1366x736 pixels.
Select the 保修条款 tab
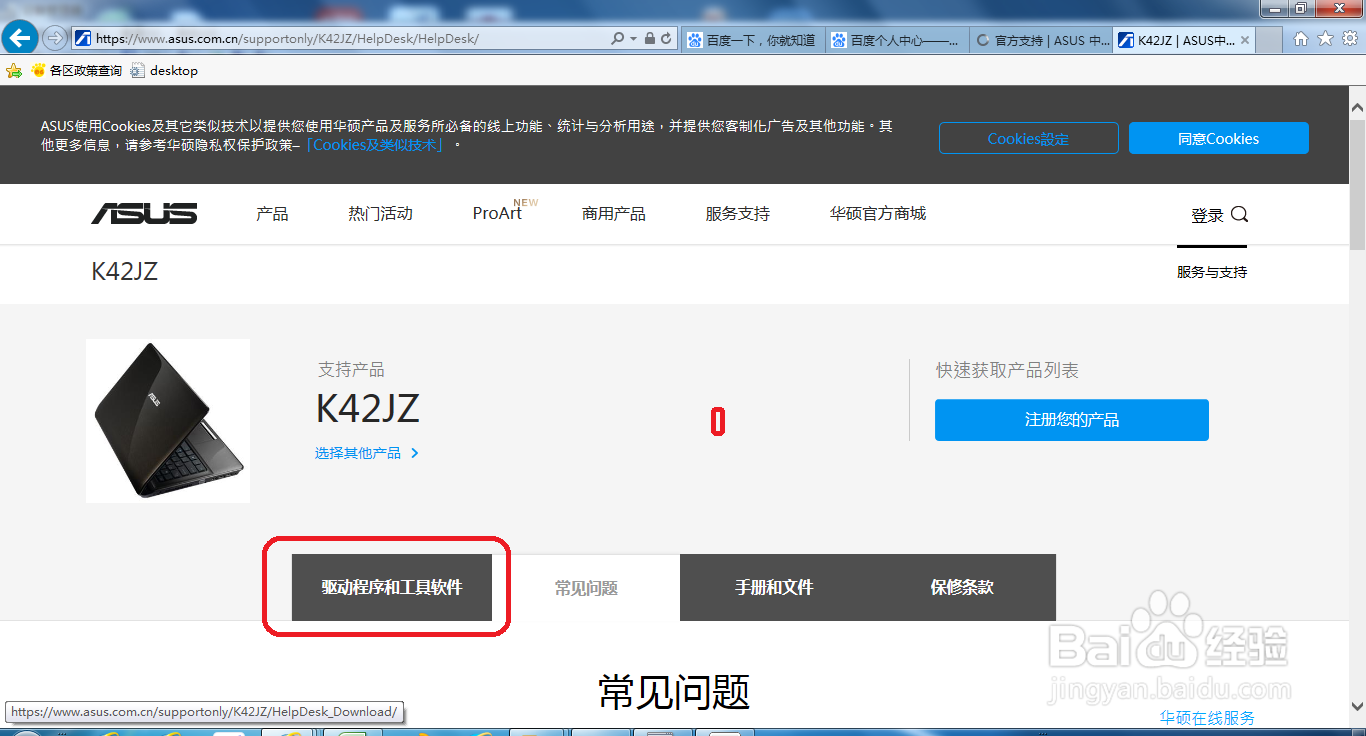click(962, 588)
